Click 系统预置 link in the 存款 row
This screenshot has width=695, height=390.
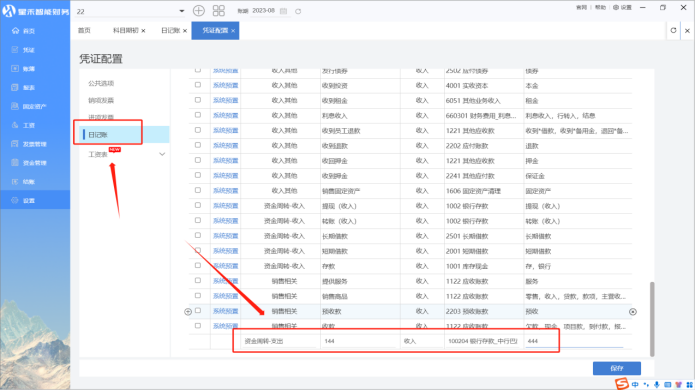point(226,266)
